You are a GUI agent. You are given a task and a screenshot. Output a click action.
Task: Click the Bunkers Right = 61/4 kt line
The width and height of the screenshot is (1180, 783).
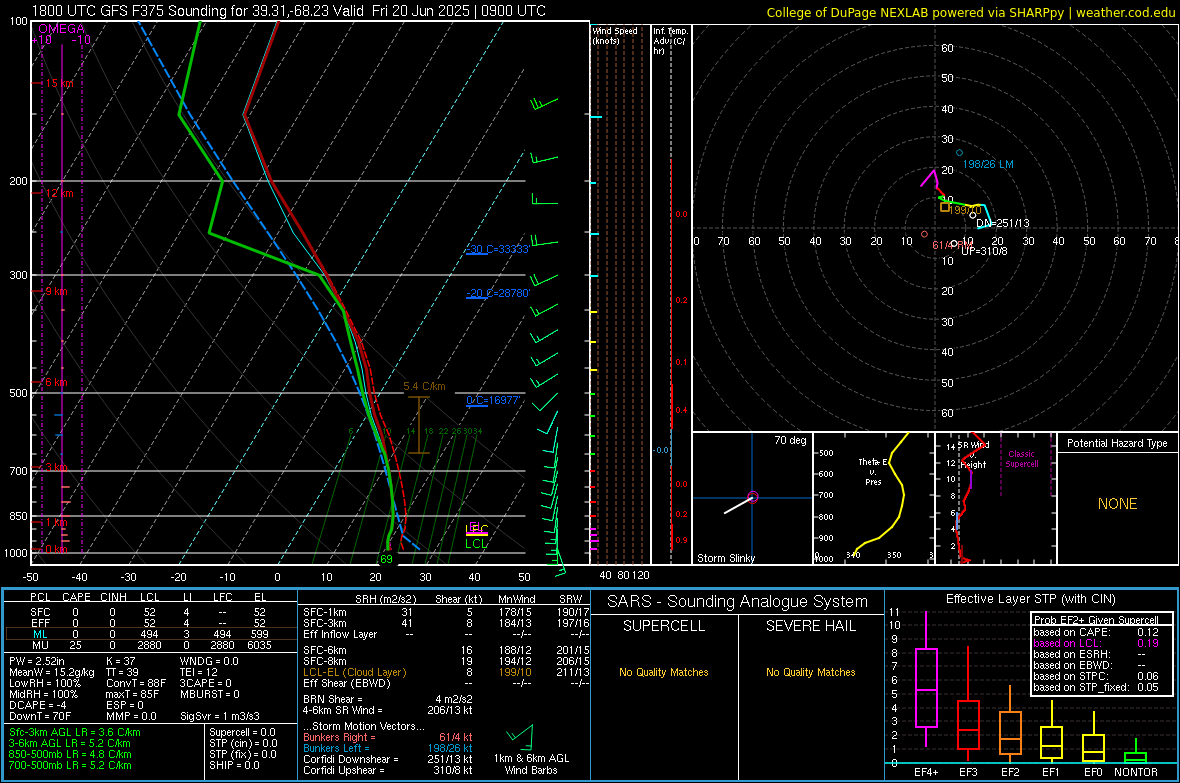coord(388,737)
